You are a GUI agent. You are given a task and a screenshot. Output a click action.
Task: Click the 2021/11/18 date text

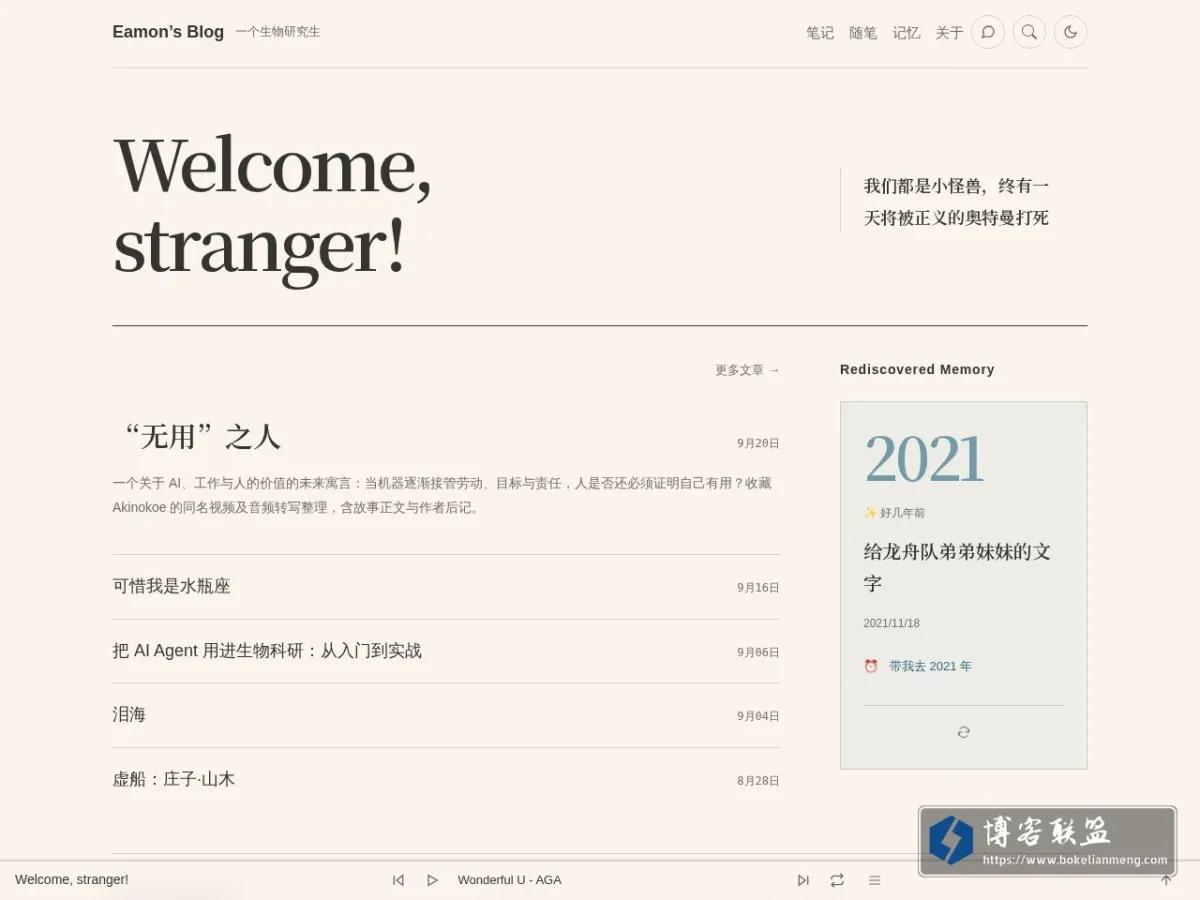click(891, 623)
